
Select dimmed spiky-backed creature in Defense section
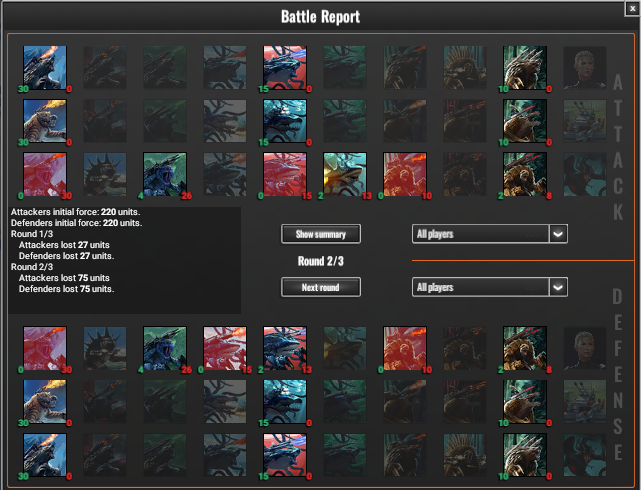pyautogui.click(x=105, y=348)
